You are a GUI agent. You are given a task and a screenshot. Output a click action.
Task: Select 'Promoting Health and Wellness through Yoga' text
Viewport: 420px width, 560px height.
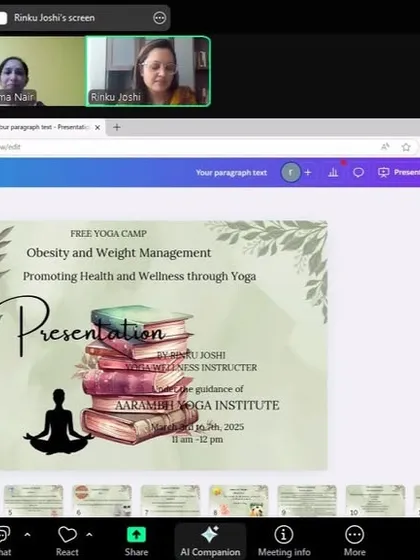point(139,276)
